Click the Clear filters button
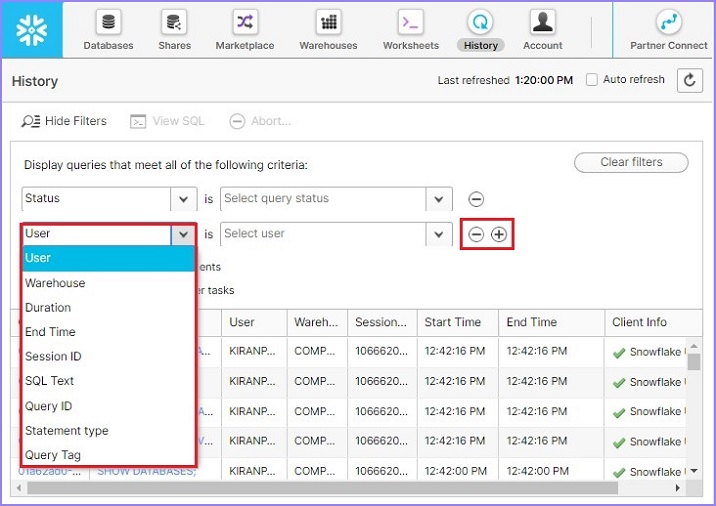Viewport: 716px width, 506px height. 631,162
